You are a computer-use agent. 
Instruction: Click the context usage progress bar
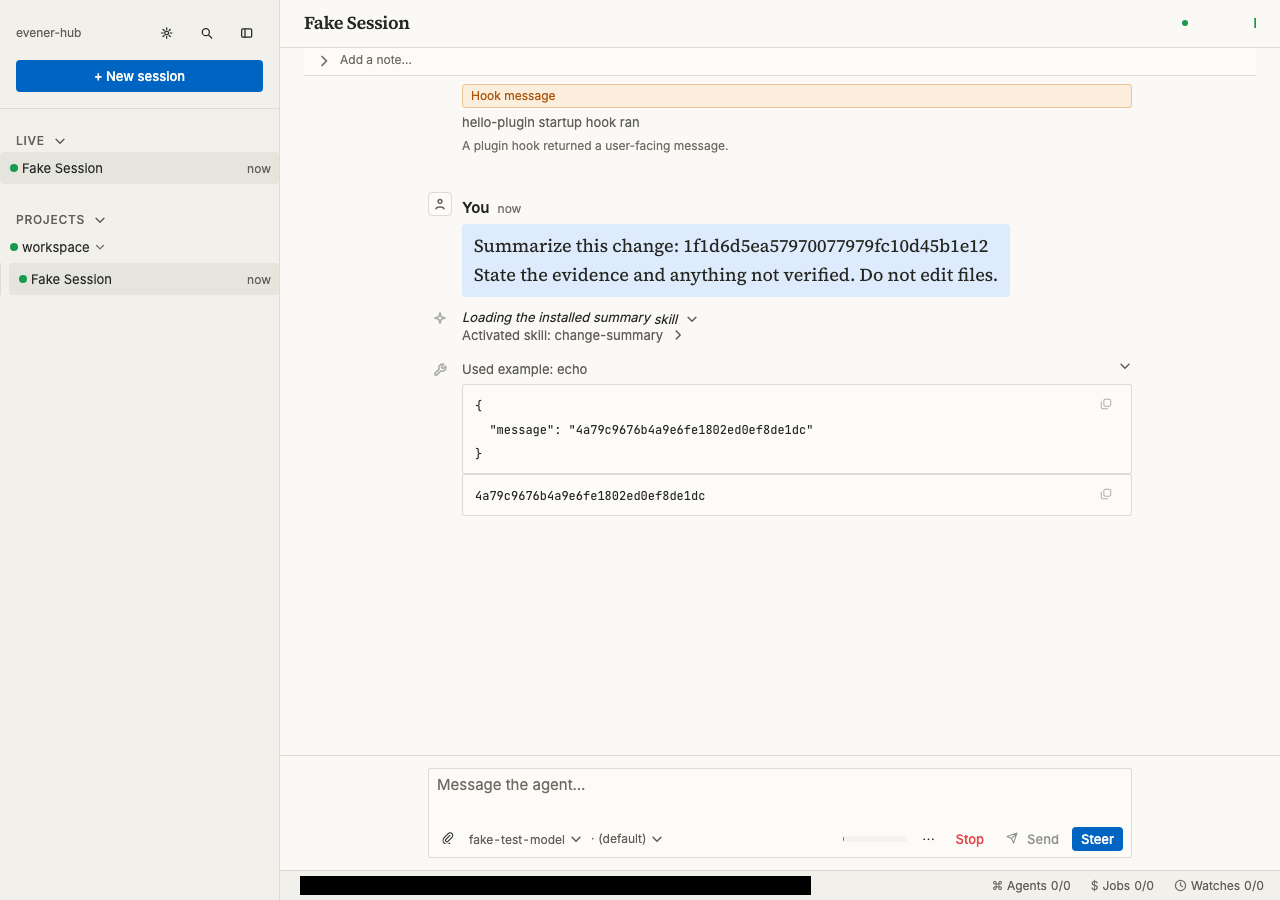pos(875,839)
